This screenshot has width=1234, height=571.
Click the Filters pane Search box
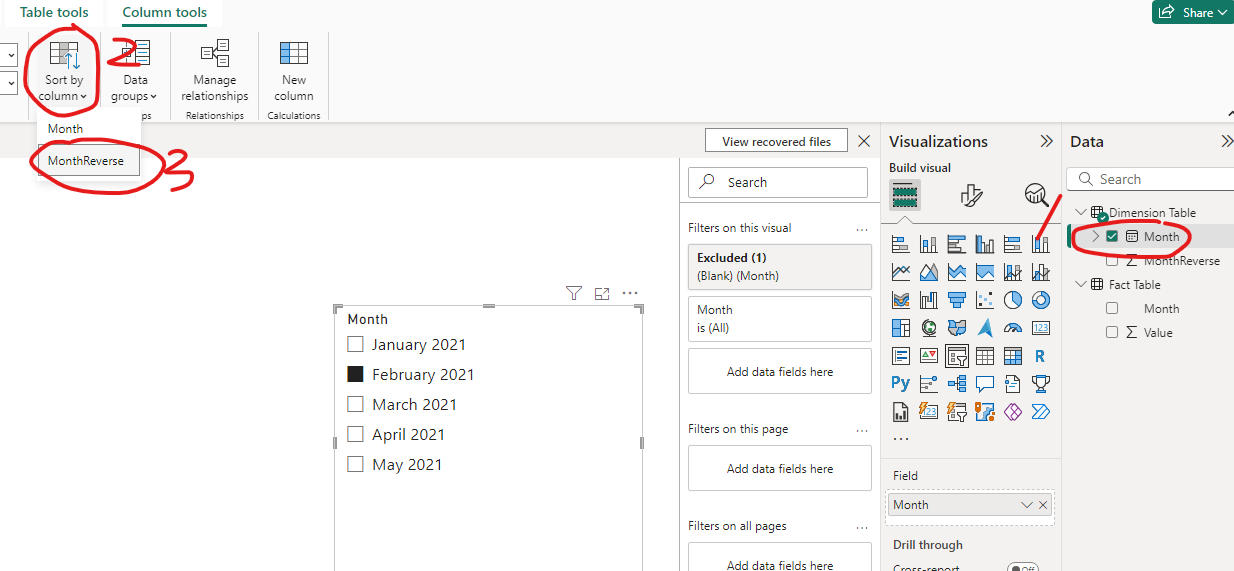tap(778, 182)
